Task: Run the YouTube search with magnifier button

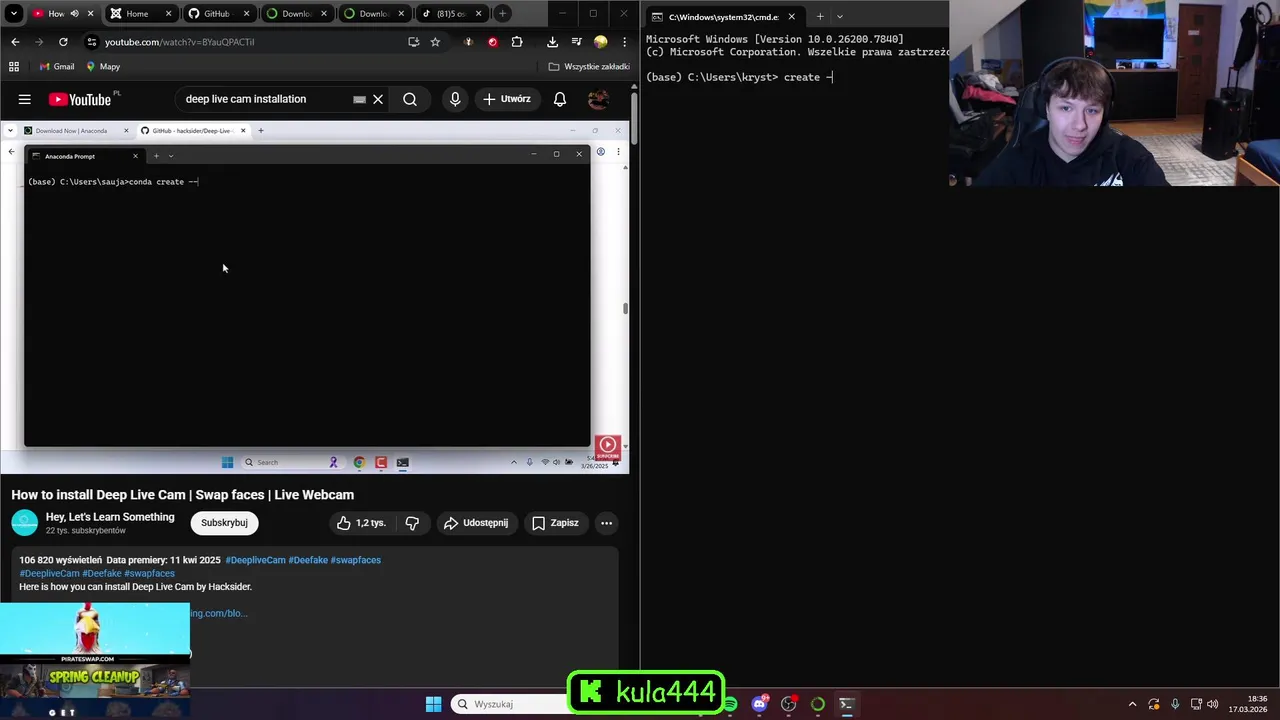Action: (x=410, y=99)
